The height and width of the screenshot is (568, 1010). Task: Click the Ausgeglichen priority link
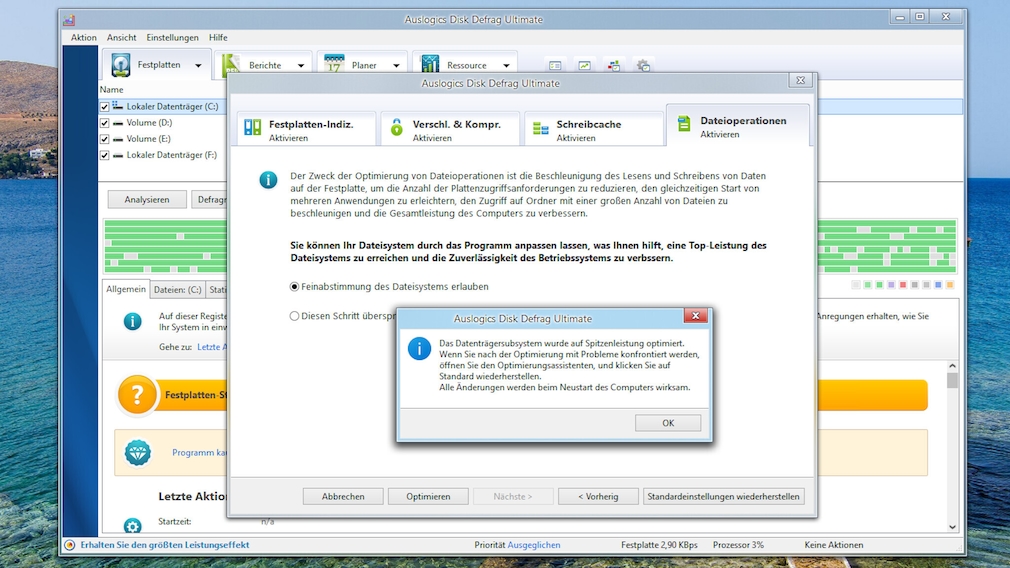(x=533, y=545)
